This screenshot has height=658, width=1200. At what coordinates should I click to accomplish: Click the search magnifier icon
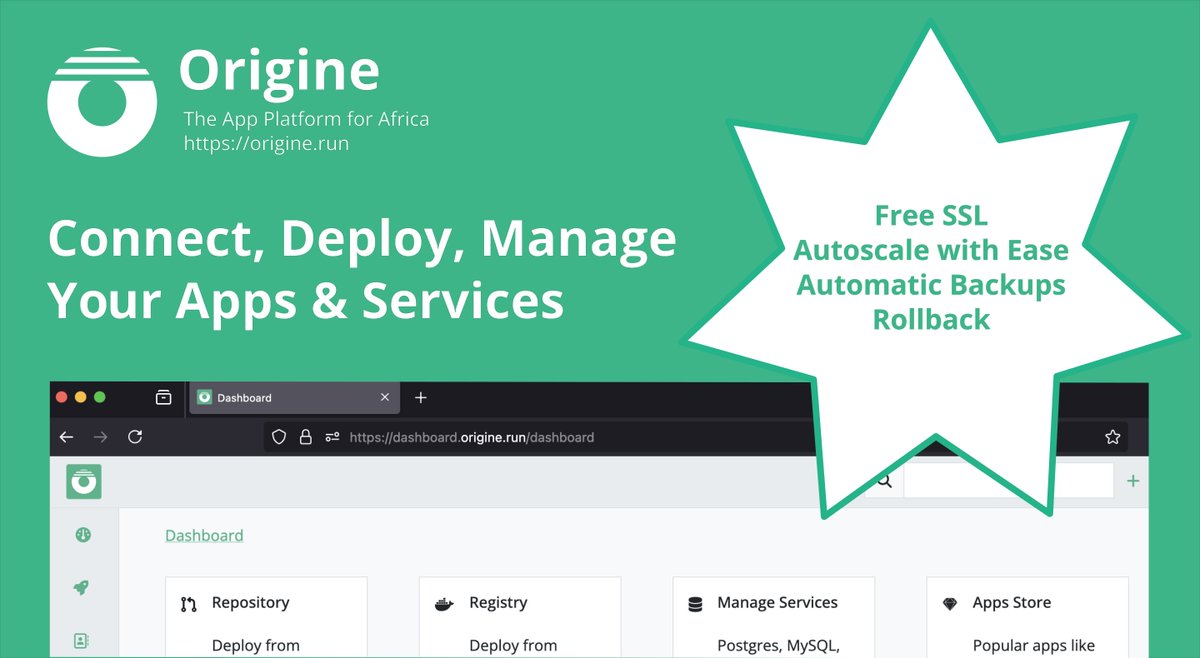point(884,482)
